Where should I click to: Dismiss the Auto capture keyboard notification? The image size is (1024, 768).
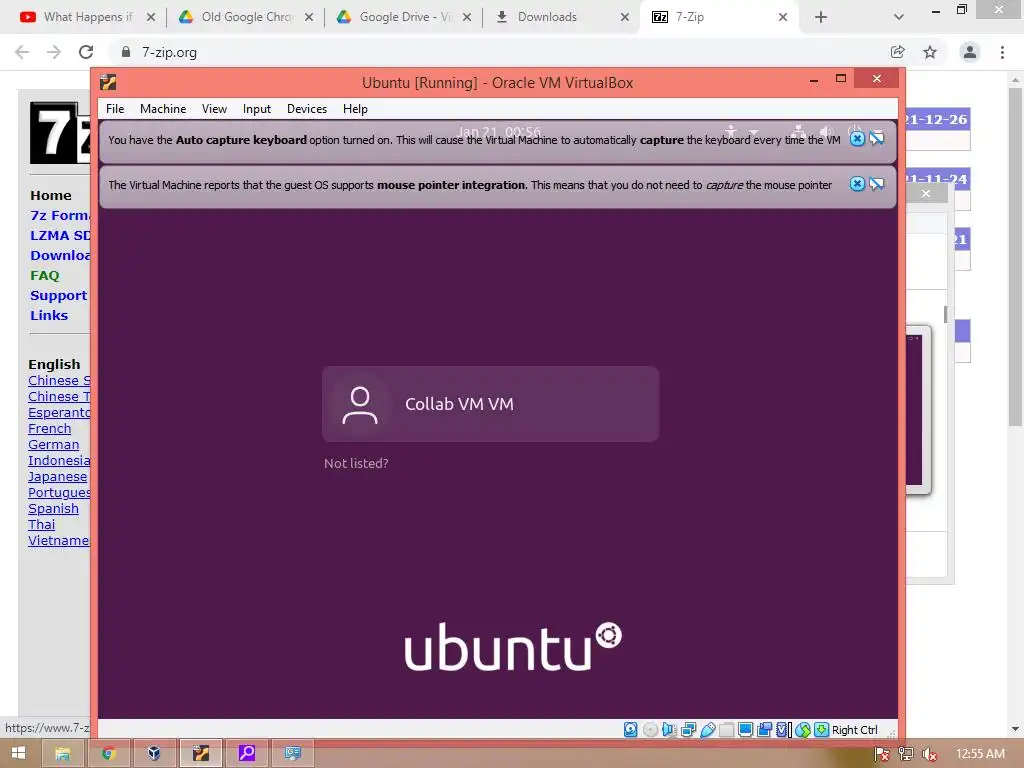857,138
